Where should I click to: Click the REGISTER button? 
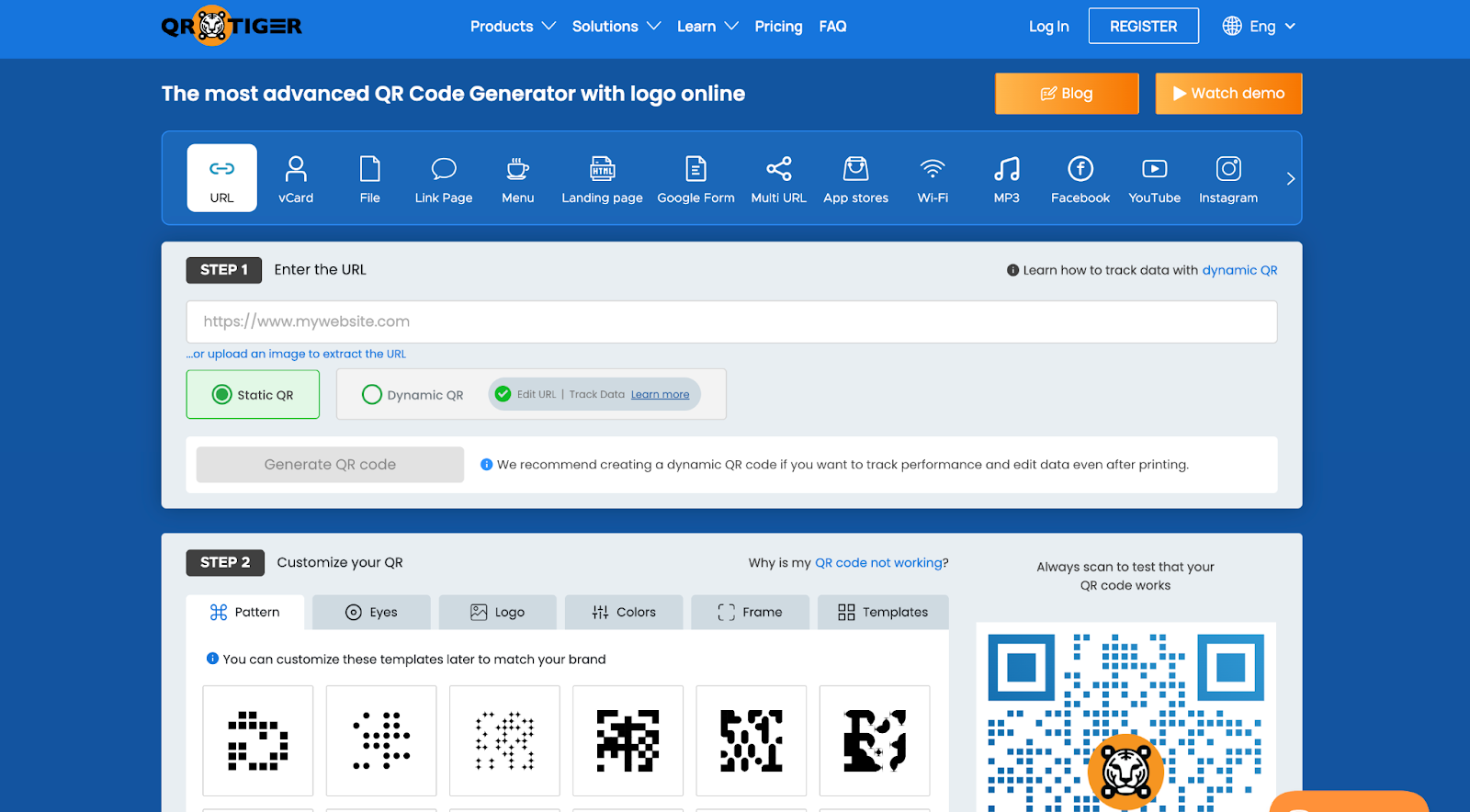coord(1143,26)
